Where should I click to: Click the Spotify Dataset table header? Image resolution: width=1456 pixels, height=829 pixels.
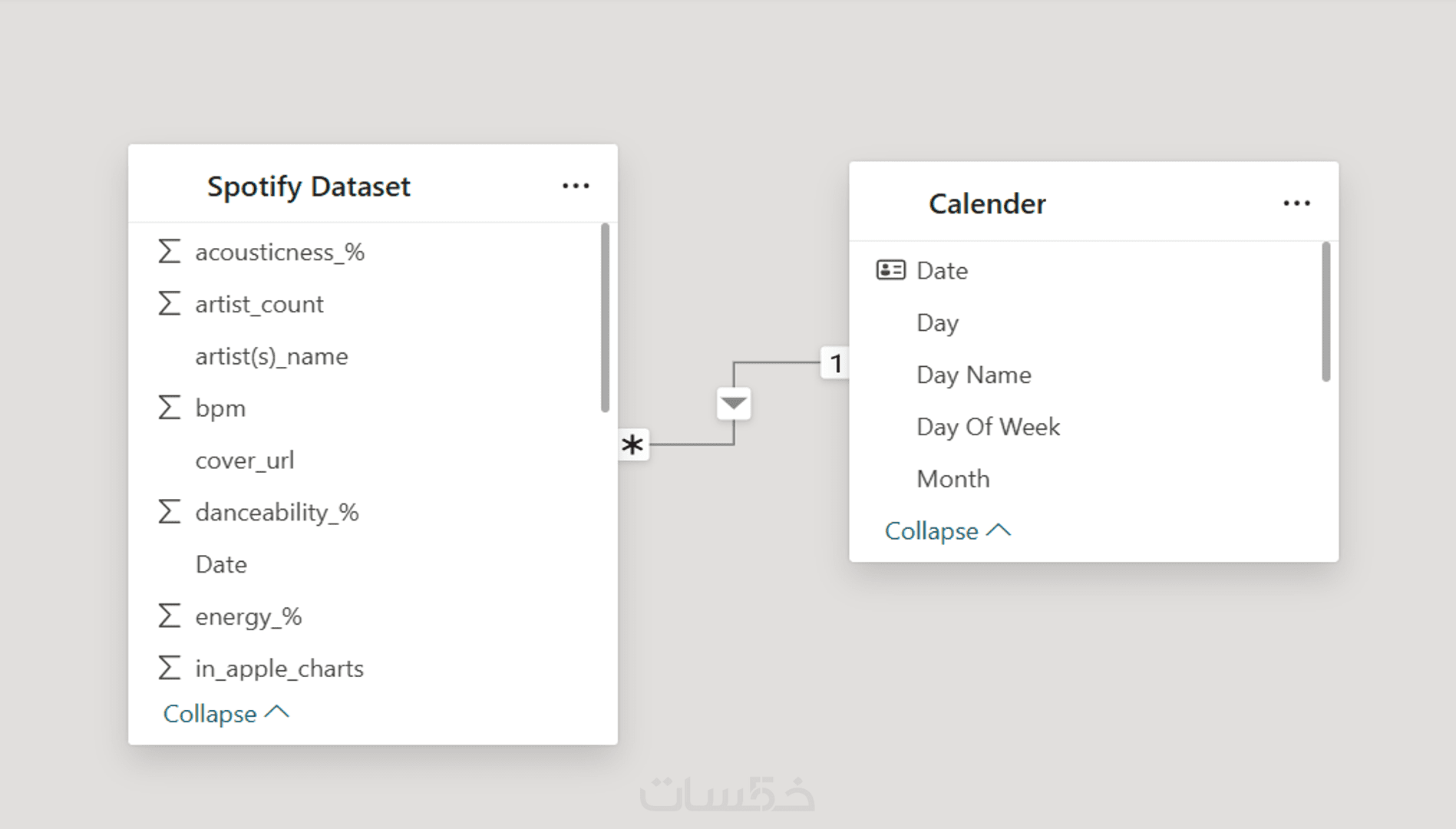click(x=309, y=187)
